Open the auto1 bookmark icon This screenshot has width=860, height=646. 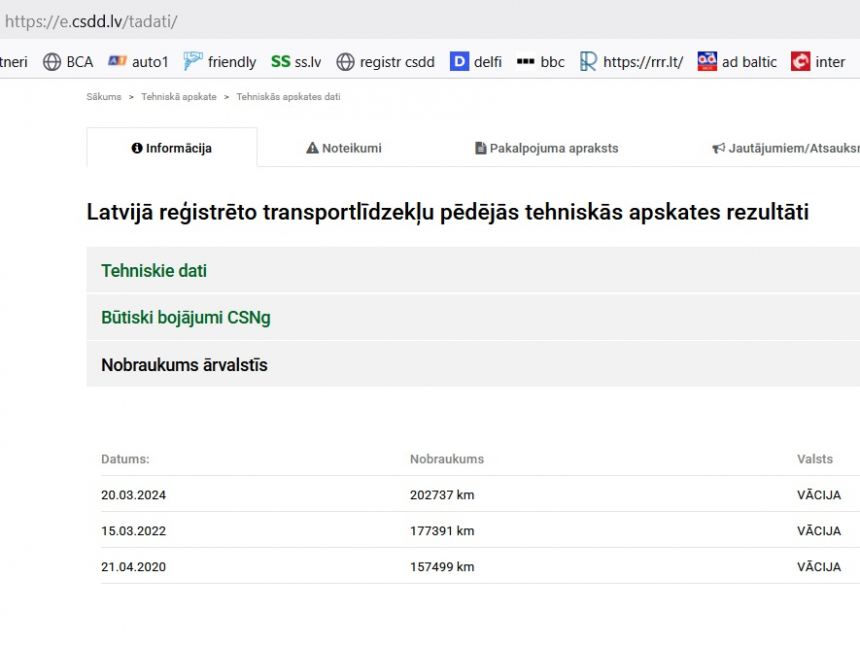(117, 61)
